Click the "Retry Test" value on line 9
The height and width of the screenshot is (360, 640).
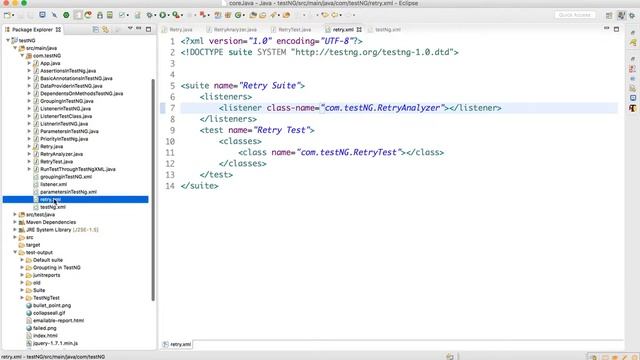tap(282, 130)
